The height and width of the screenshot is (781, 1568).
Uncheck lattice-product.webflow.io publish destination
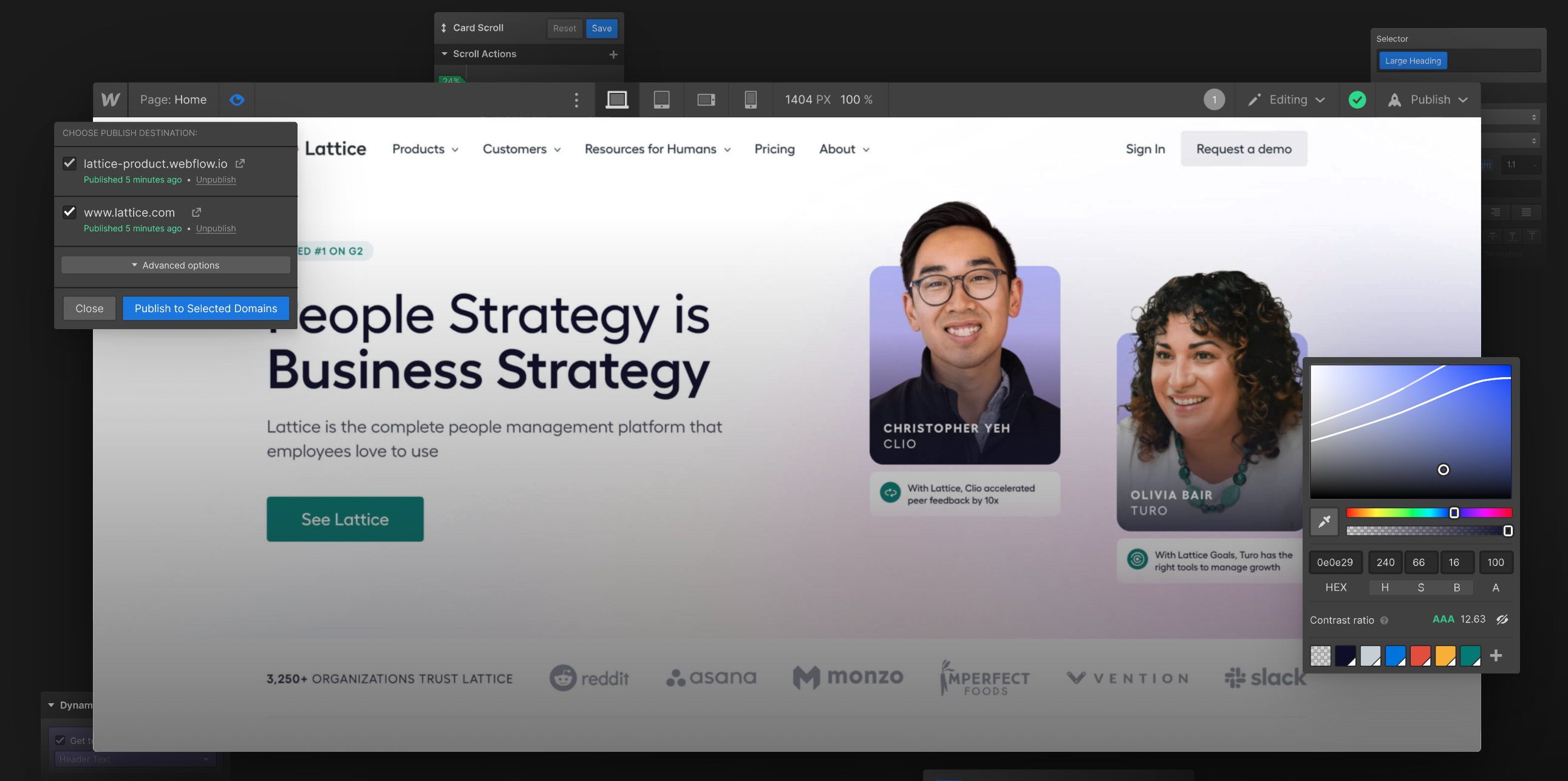[x=69, y=163]
